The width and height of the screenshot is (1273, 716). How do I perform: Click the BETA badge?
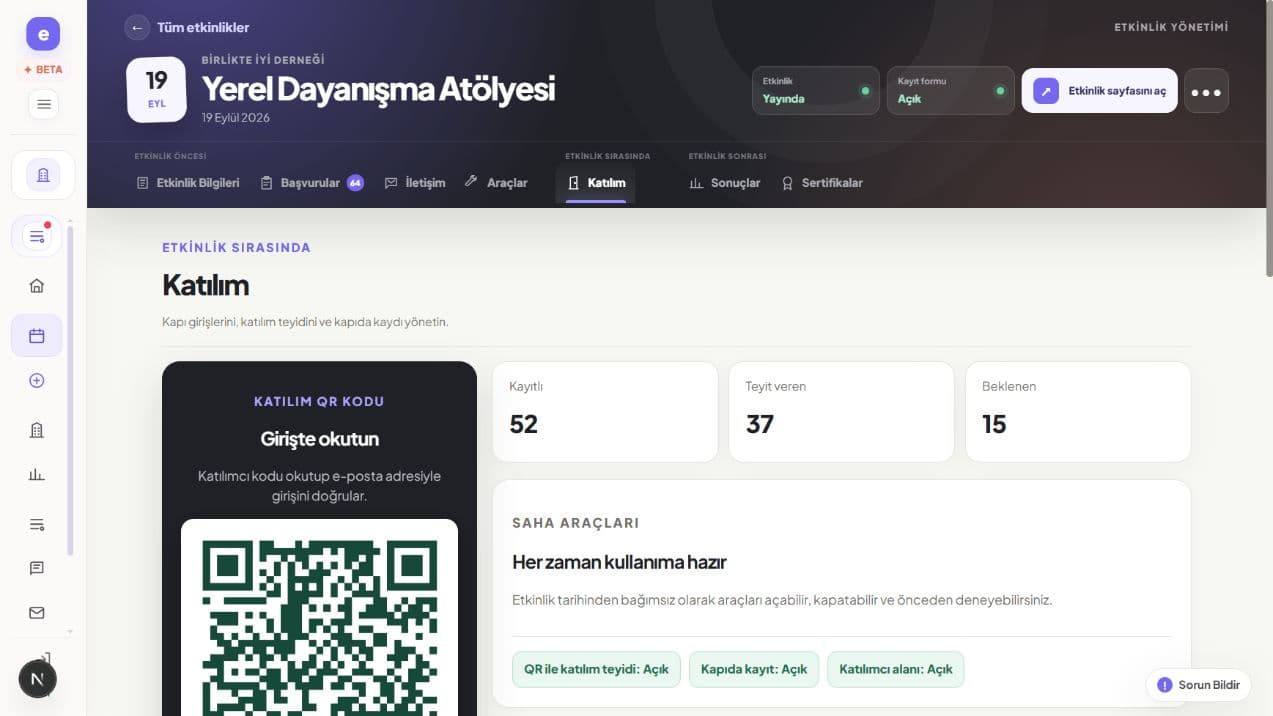pyautogui.click(x=43, y=70)
